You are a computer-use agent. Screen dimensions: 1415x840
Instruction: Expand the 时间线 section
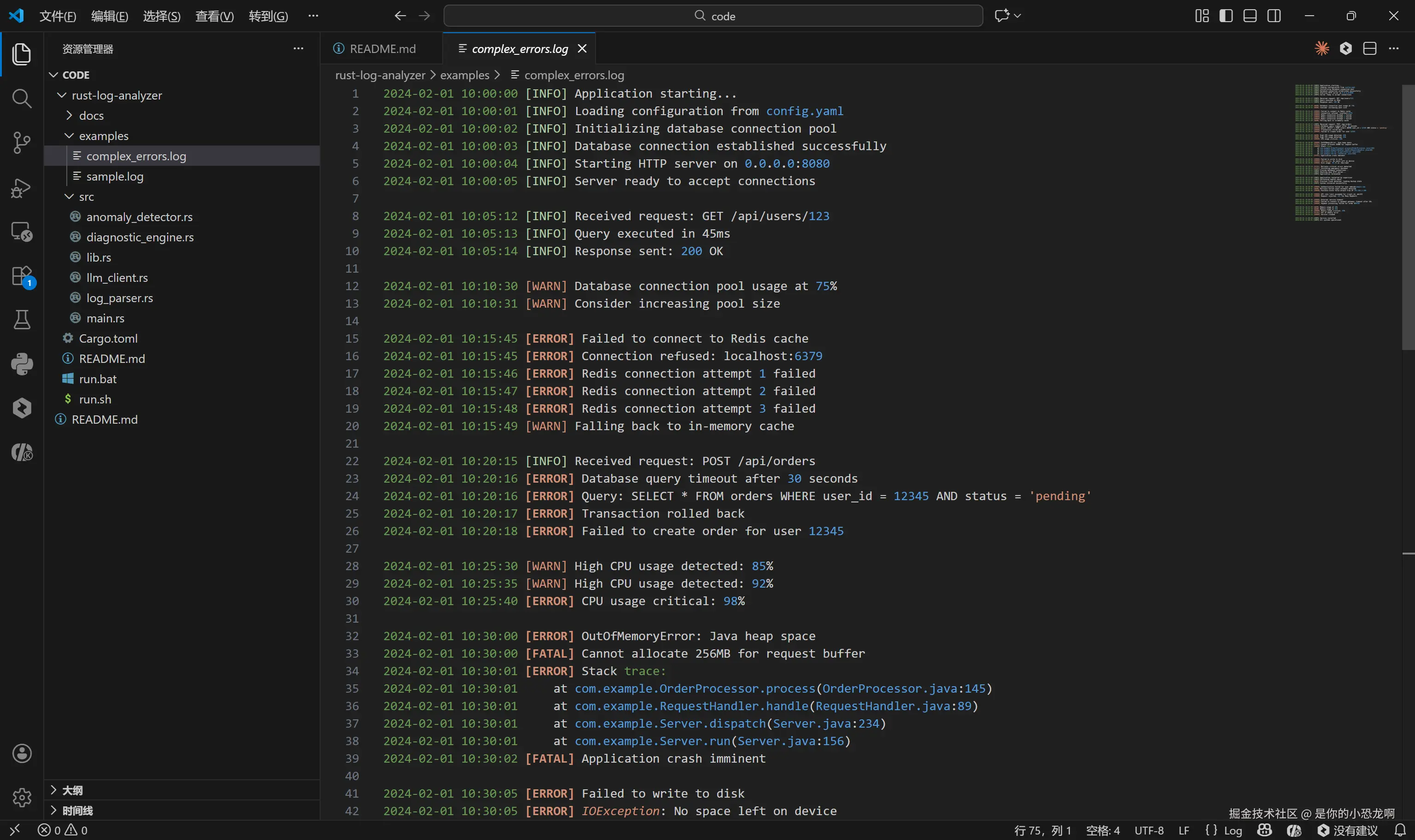[77, 811]
